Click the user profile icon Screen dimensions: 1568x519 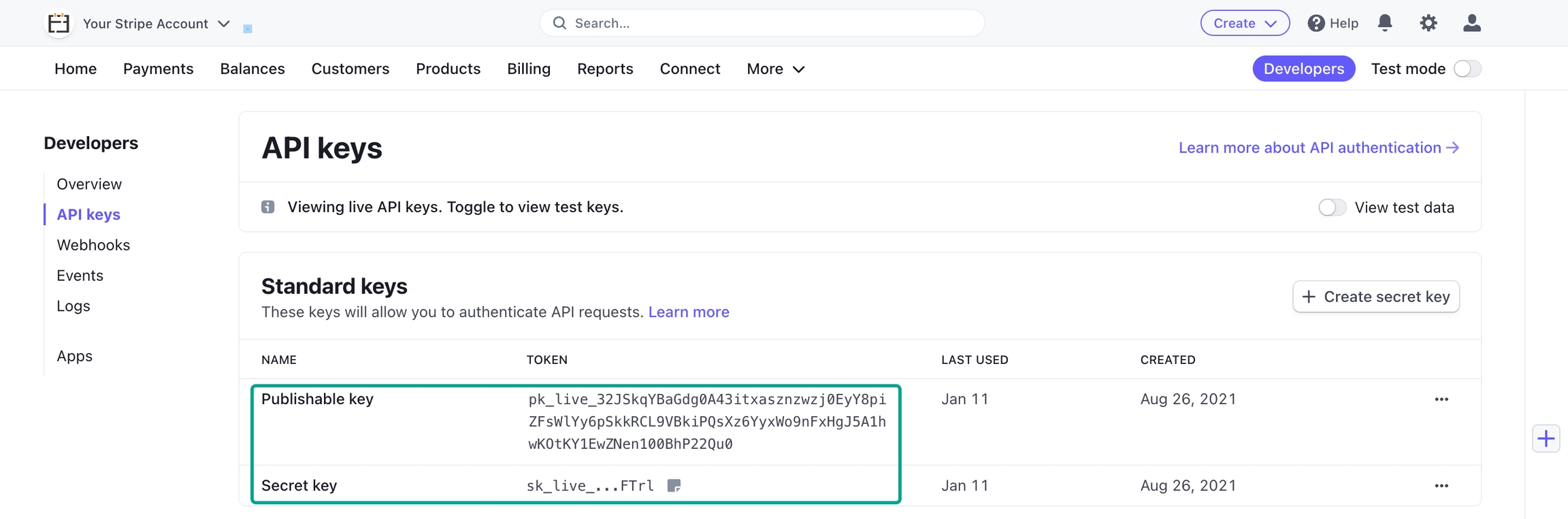tap(1471, 23)
